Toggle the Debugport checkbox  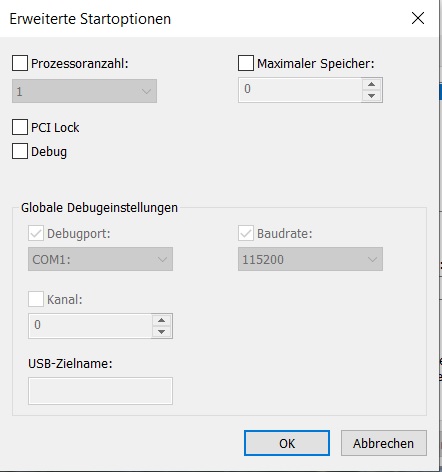[x=36, y=233]
